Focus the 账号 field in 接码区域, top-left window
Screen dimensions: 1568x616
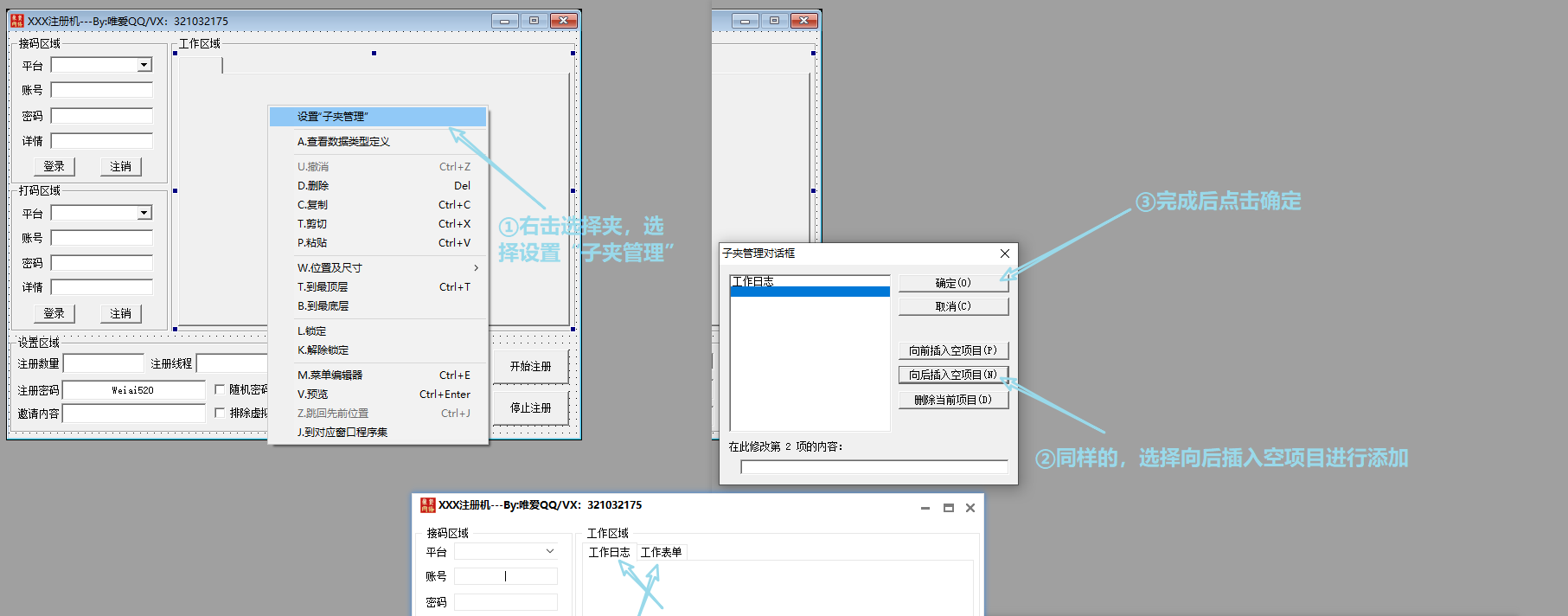tap(101, 90)
